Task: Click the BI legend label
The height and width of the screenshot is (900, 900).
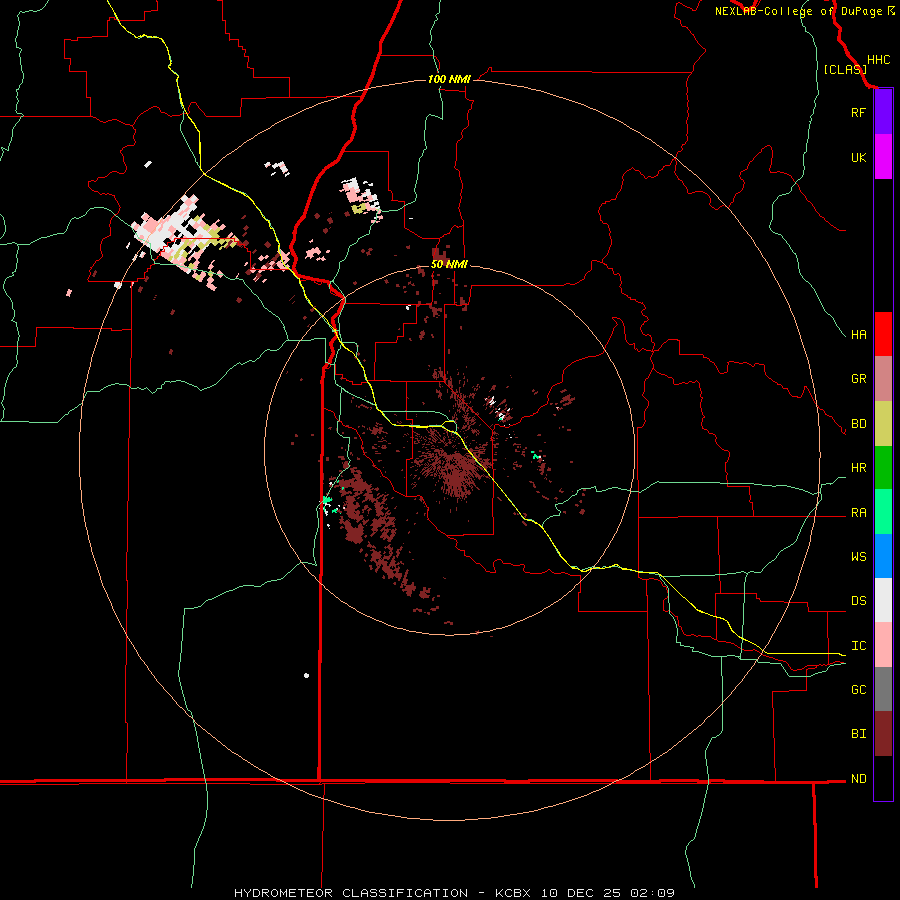Action: tap(858, 734)
